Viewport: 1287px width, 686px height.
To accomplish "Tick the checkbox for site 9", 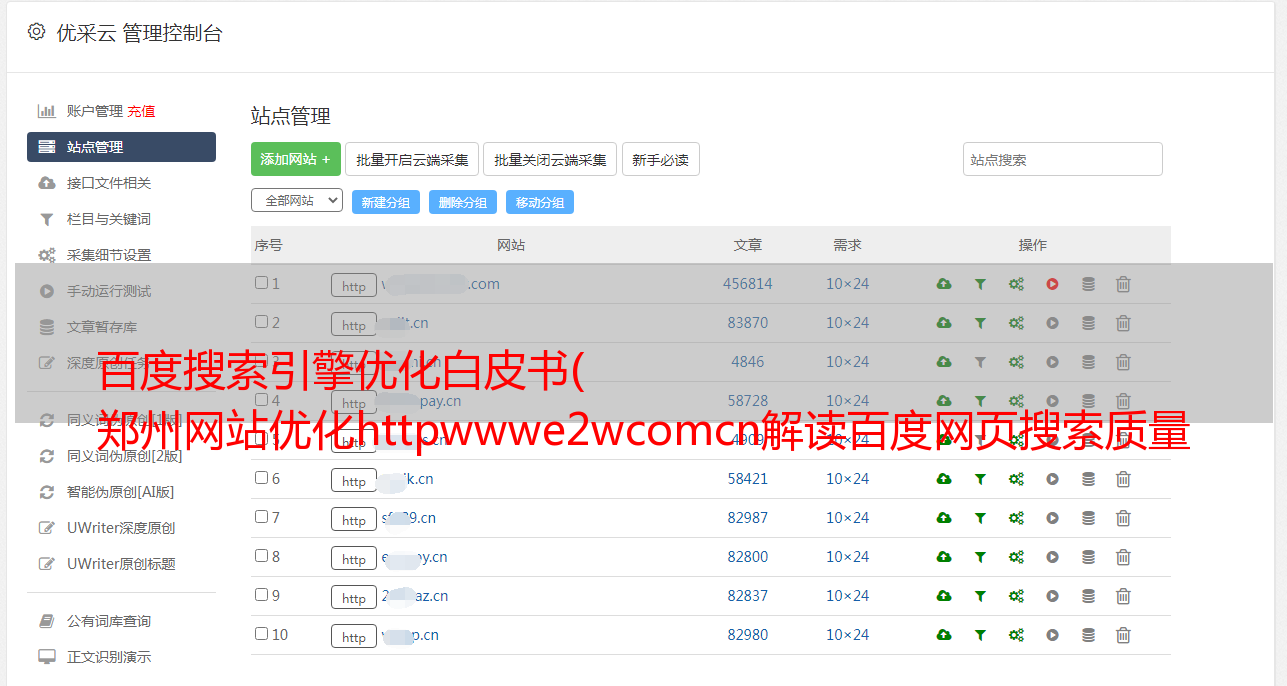I will click(x=261, y=595).
